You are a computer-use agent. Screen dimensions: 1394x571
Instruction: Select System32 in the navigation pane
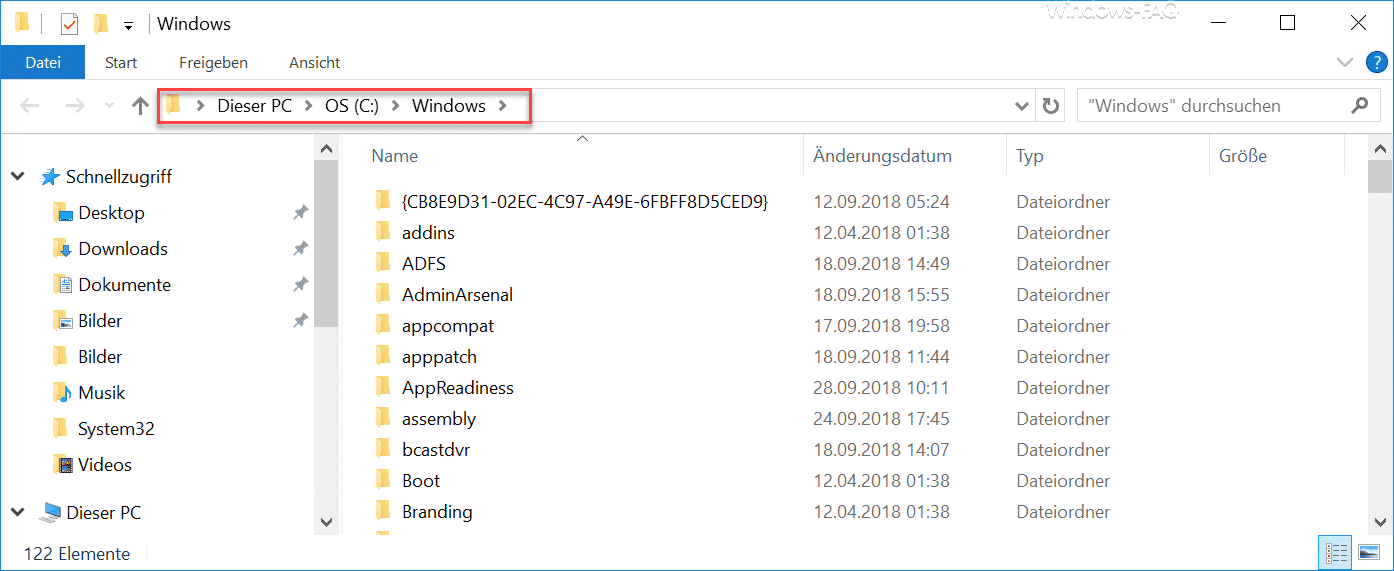(x=116, y=429)
